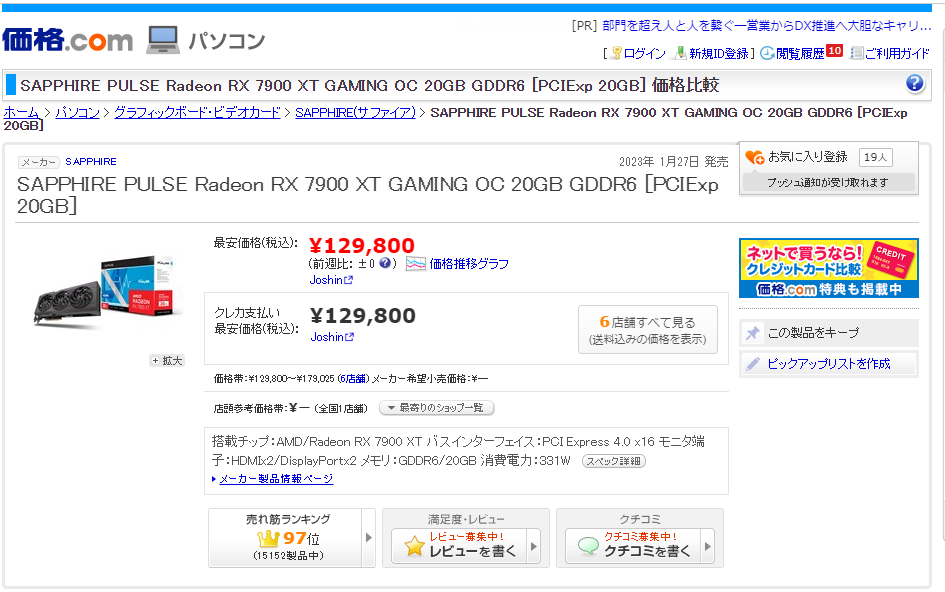Open メーカー製品情報ページ link
Viewport: 945px width, 592px height.
click(275, 479)
